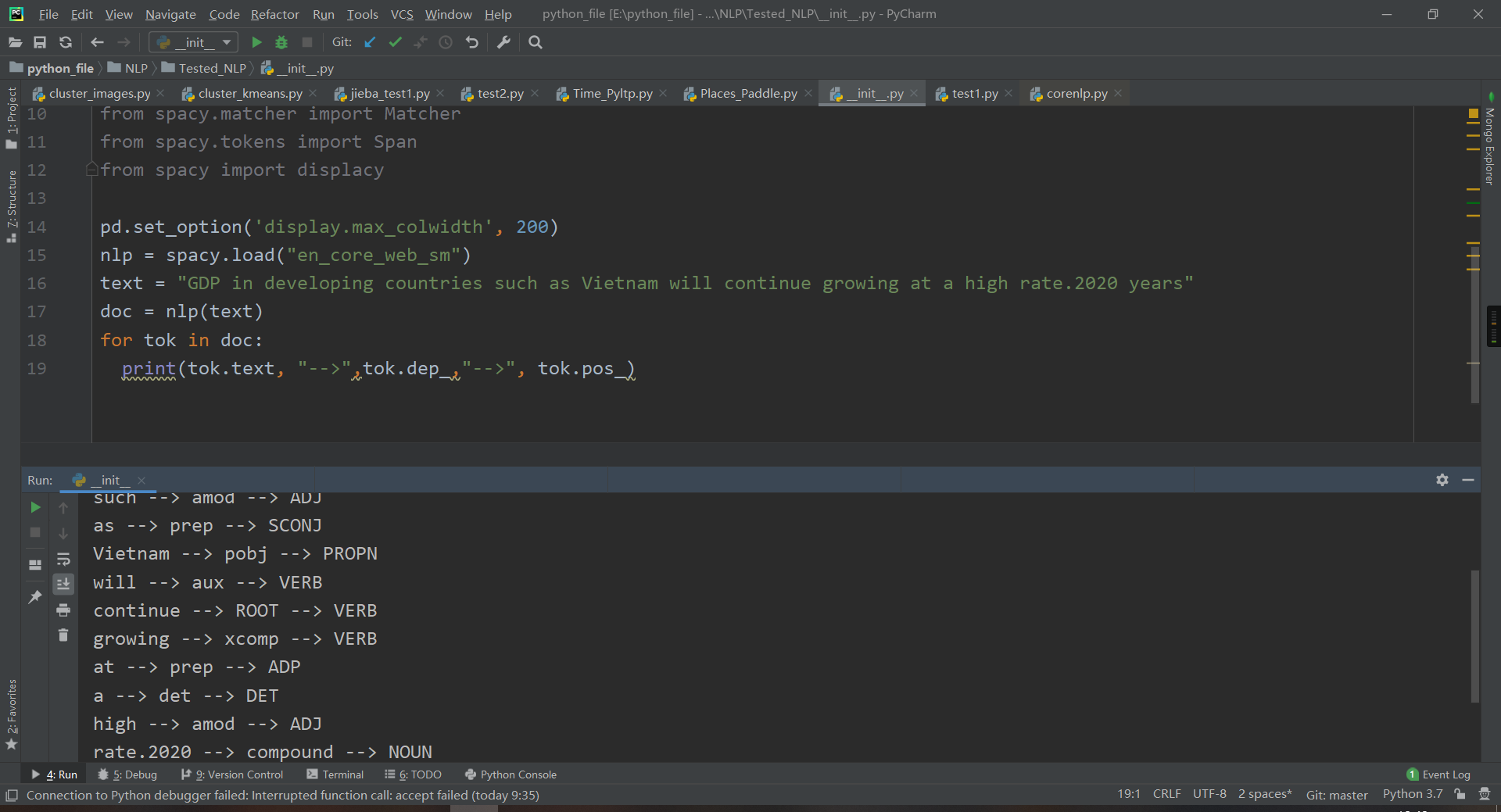1501x812 pixels.
Task: Hide the Run panel with minimize dash
Action: pos(1468,480)
